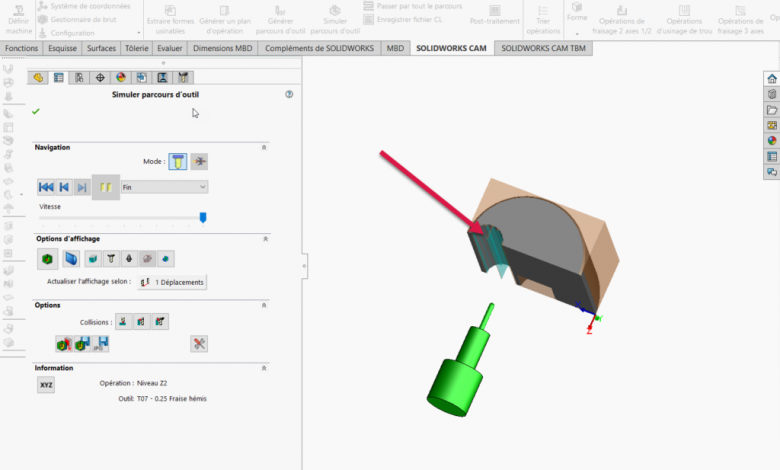
Task: Toggle tool display option icon
Action: tap(111, 259)
